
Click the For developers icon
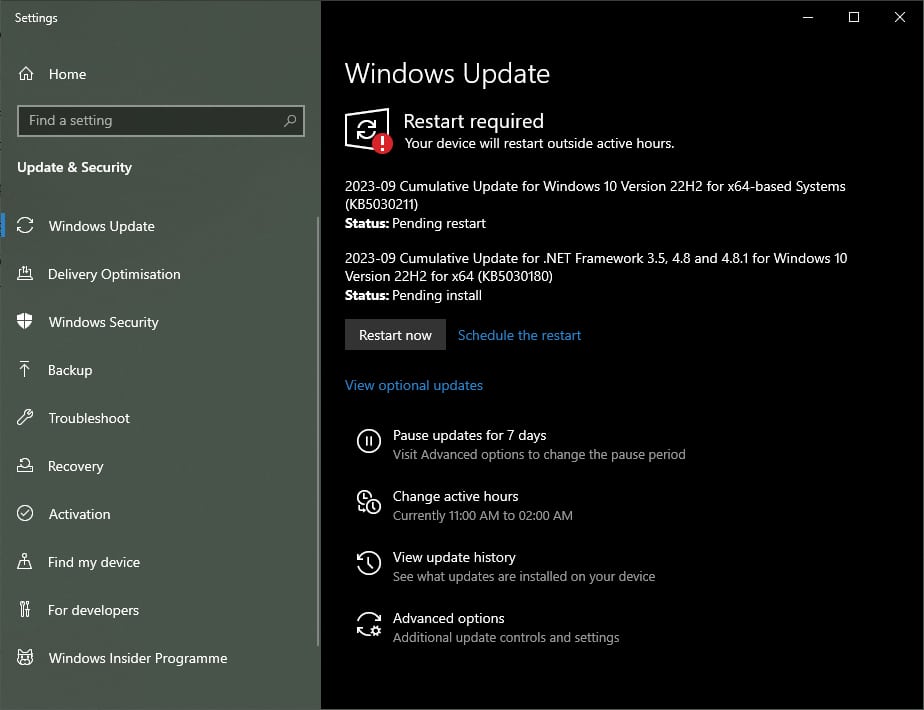(x=27, y=610)
